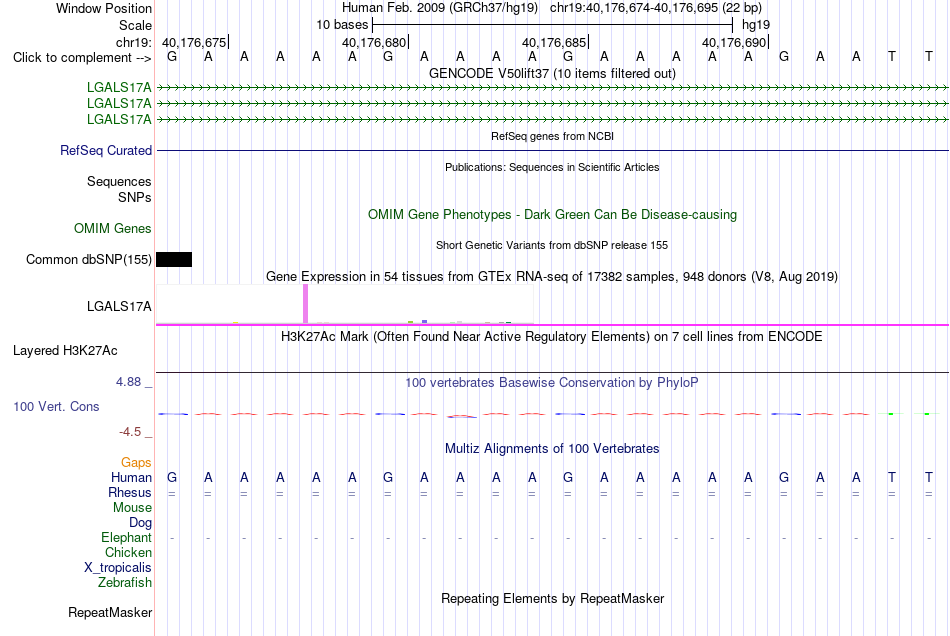Open the RefSeq Curated track label
This screenshot has width=950, height=636.
(105, 150)
